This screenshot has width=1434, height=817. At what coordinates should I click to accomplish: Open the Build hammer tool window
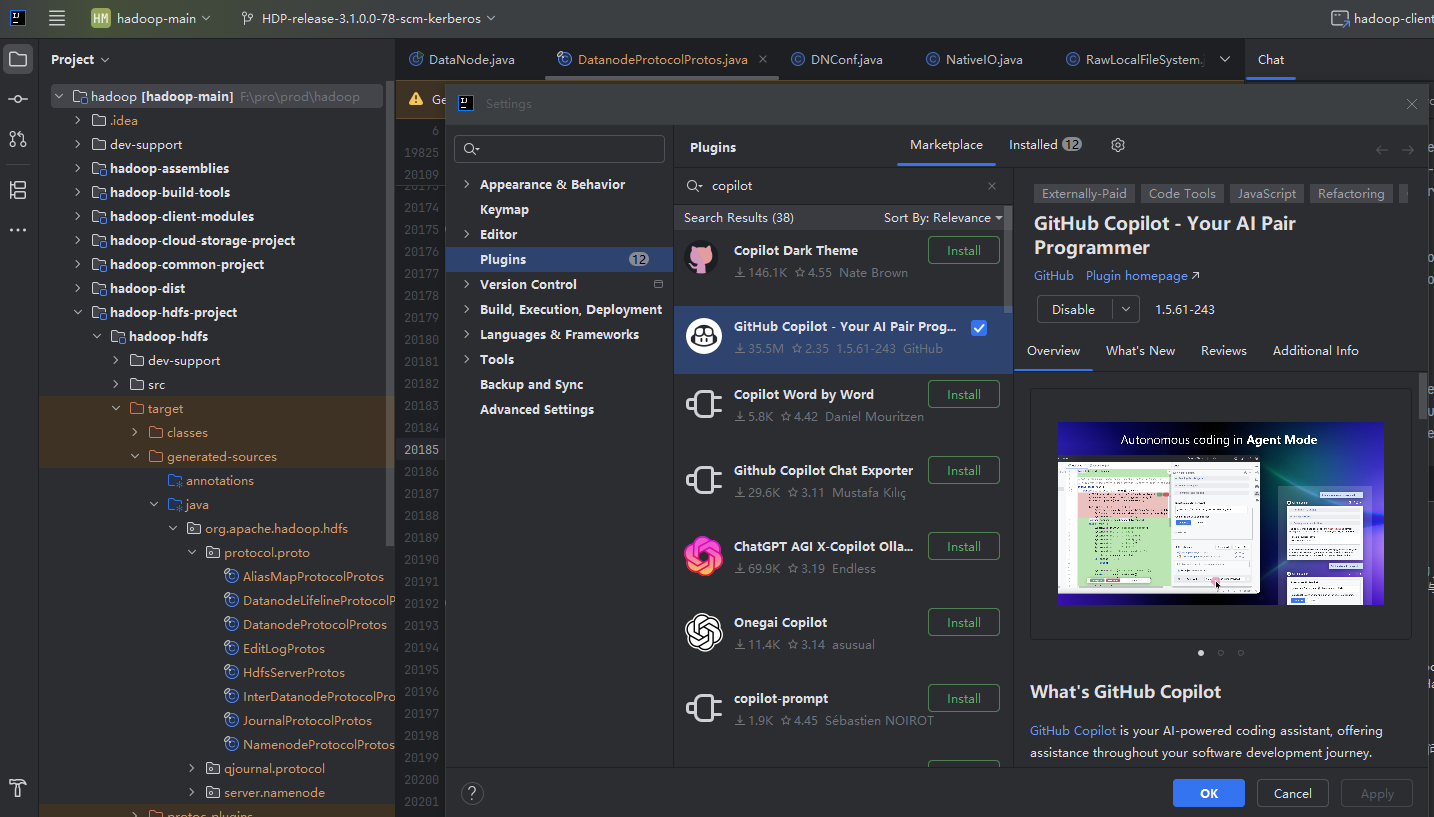coord(18,786)
